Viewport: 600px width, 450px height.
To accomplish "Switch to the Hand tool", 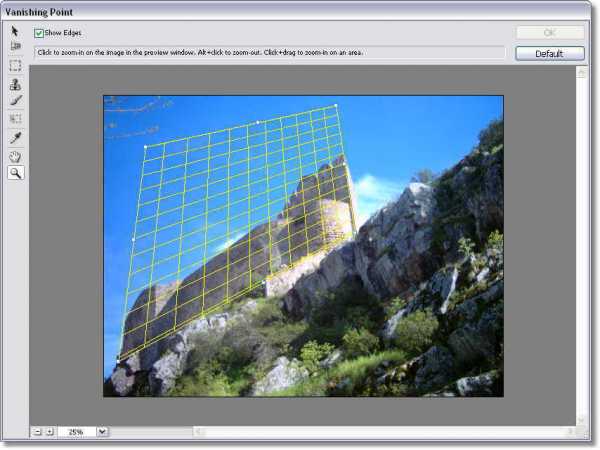I will point(15,157).
